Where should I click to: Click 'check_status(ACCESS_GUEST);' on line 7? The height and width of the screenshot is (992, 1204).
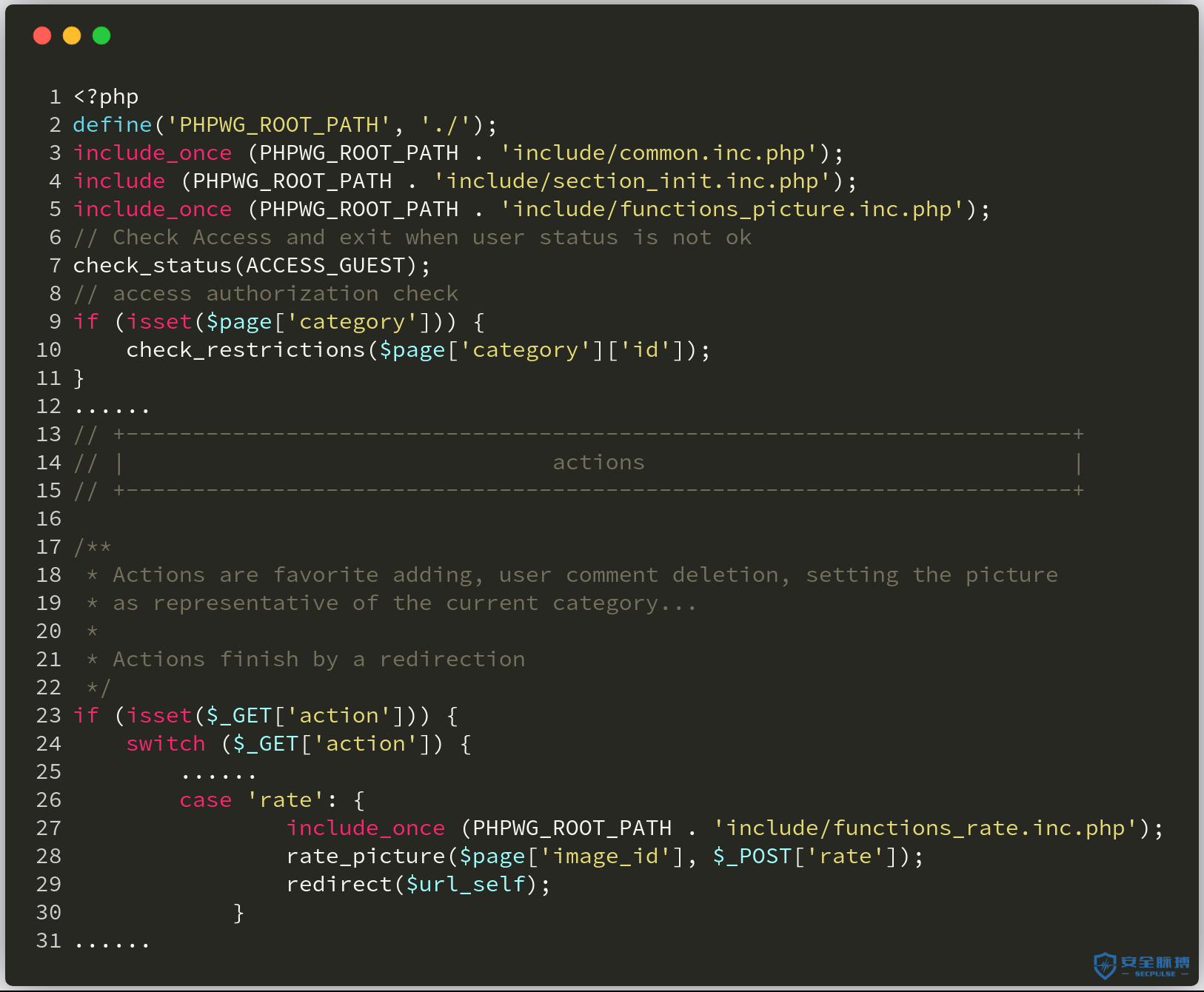(252, 265)
